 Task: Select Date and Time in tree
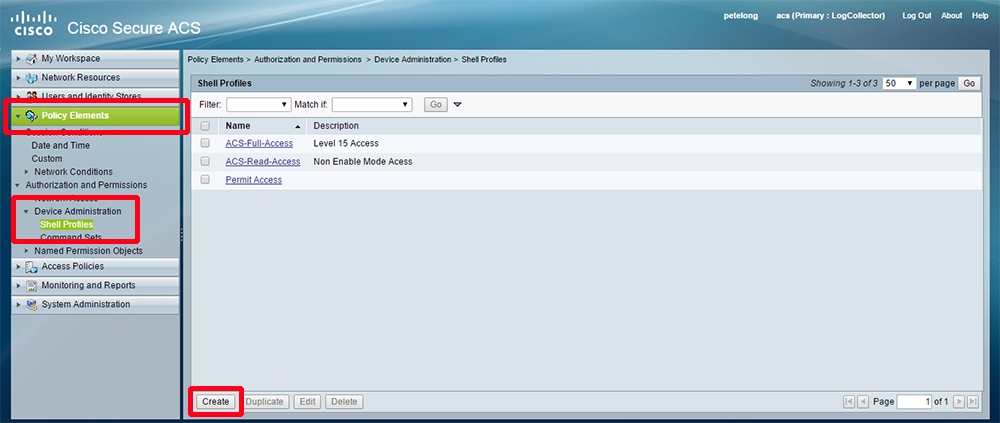coord(61,145)
